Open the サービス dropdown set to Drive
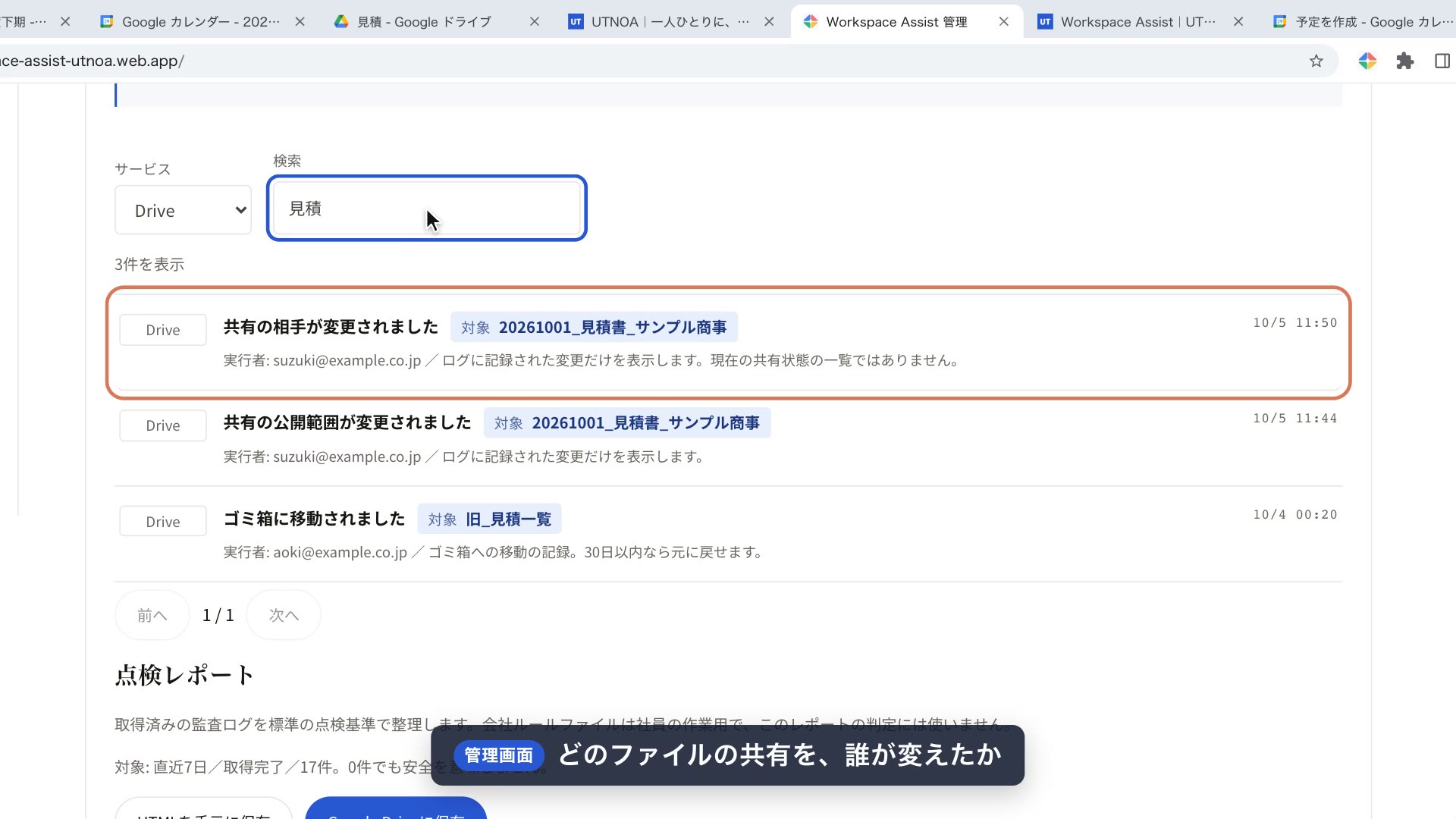Image resolution: width=1456 pixels, height=819 pixels. pyautogui.click(x=183, y=210)
